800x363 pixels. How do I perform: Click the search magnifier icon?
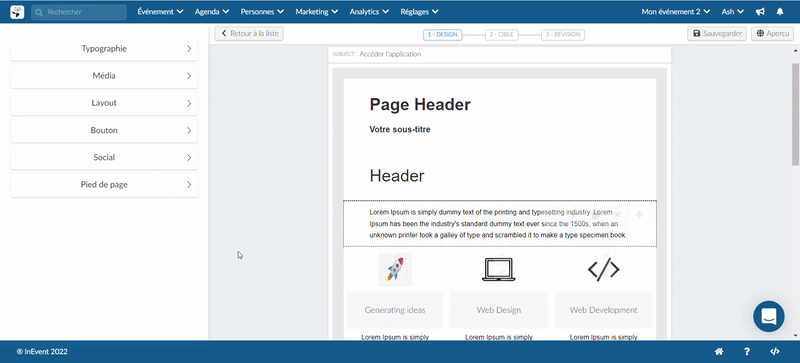39,12
